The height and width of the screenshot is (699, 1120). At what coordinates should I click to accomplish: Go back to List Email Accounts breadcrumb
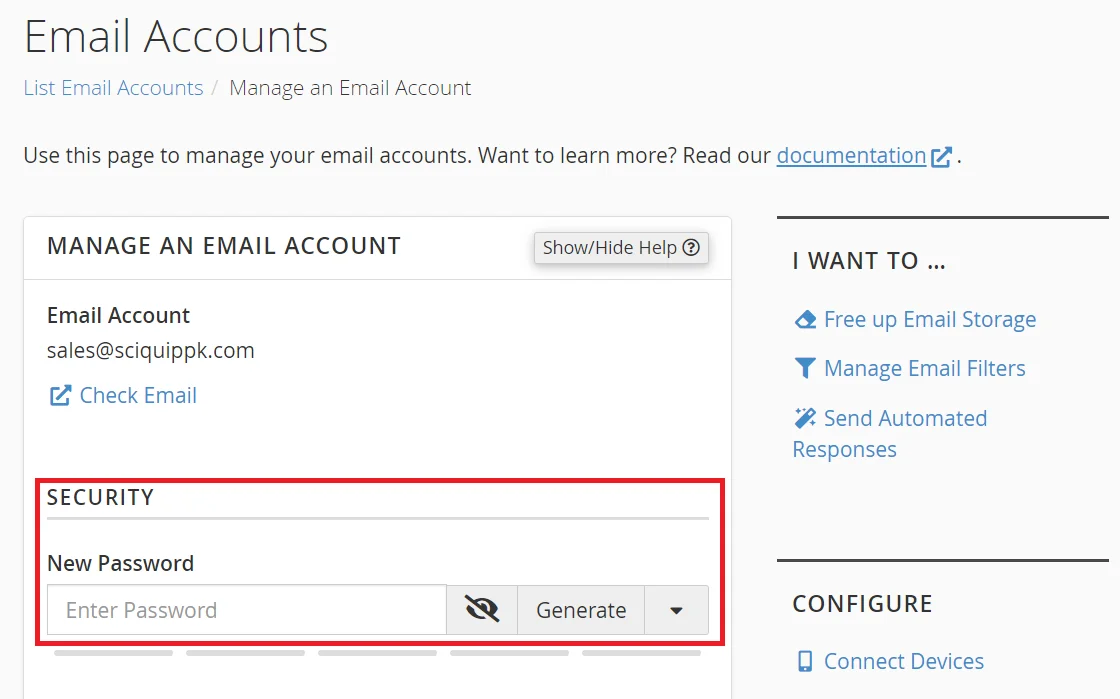pos(113,88)
